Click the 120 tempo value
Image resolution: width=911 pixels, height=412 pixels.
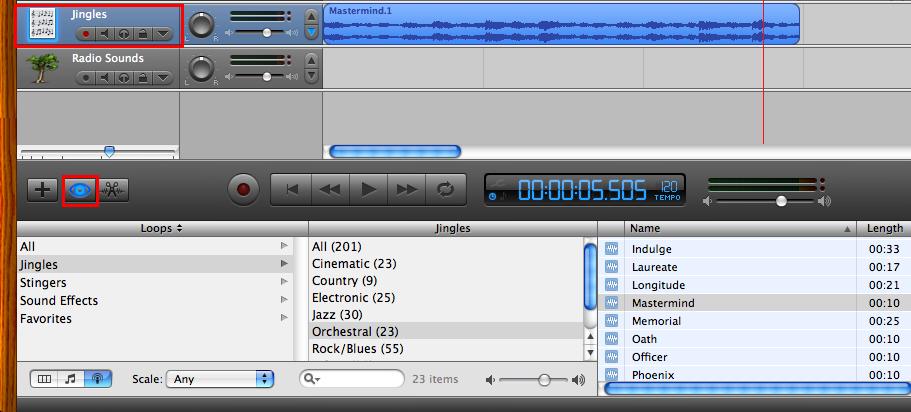point(669,187)
